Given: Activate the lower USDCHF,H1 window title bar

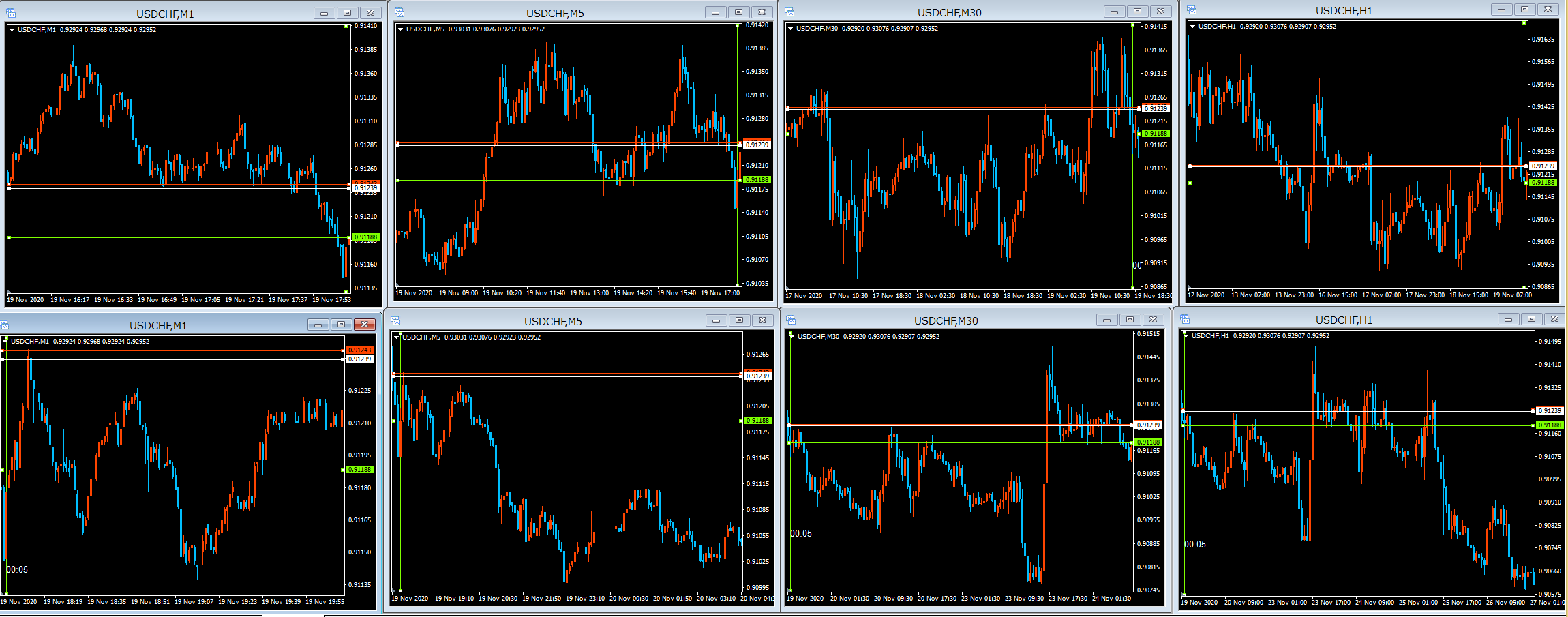Looking at the screenshot, I should pyautogui.click(x=1343, y=320).
